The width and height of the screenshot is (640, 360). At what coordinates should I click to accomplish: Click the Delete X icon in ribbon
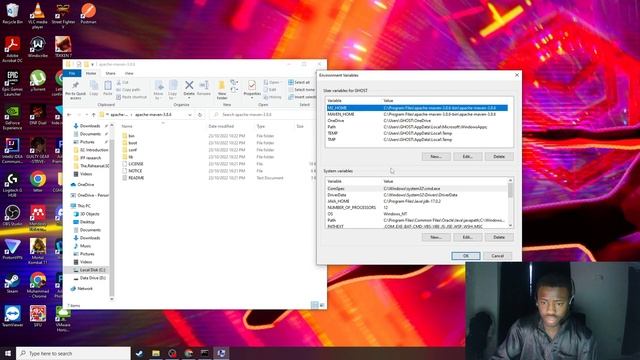click(189, 85)
